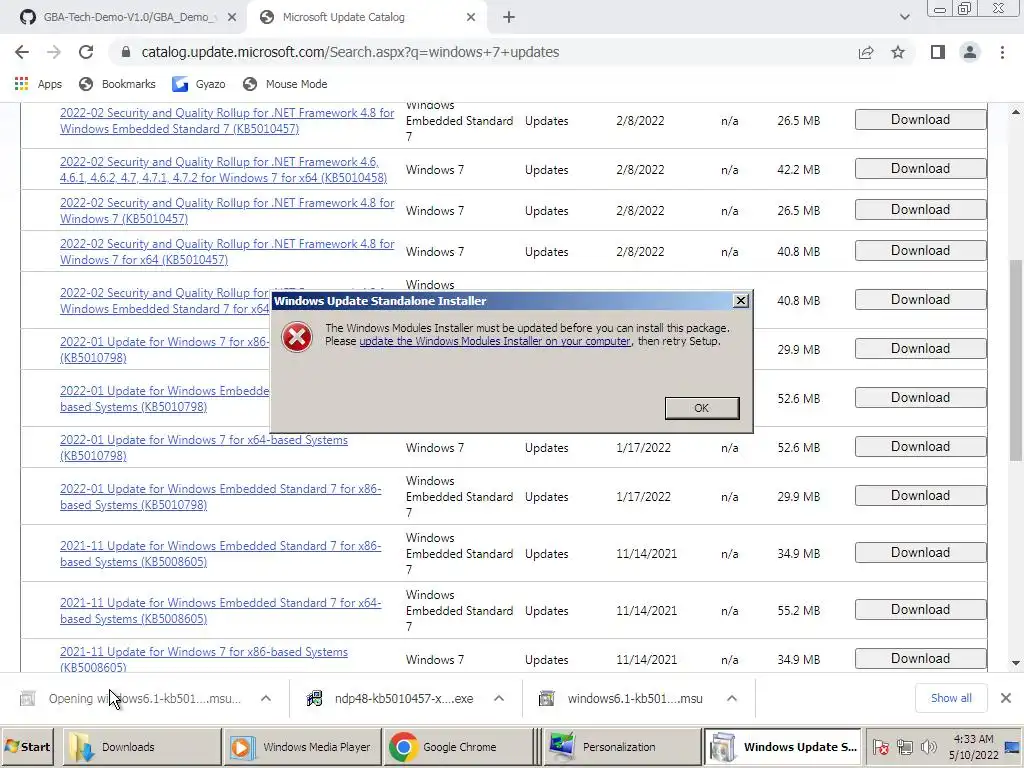Click the padlock site info icon
The image size is (1024, 768).
tap(126, 52)
